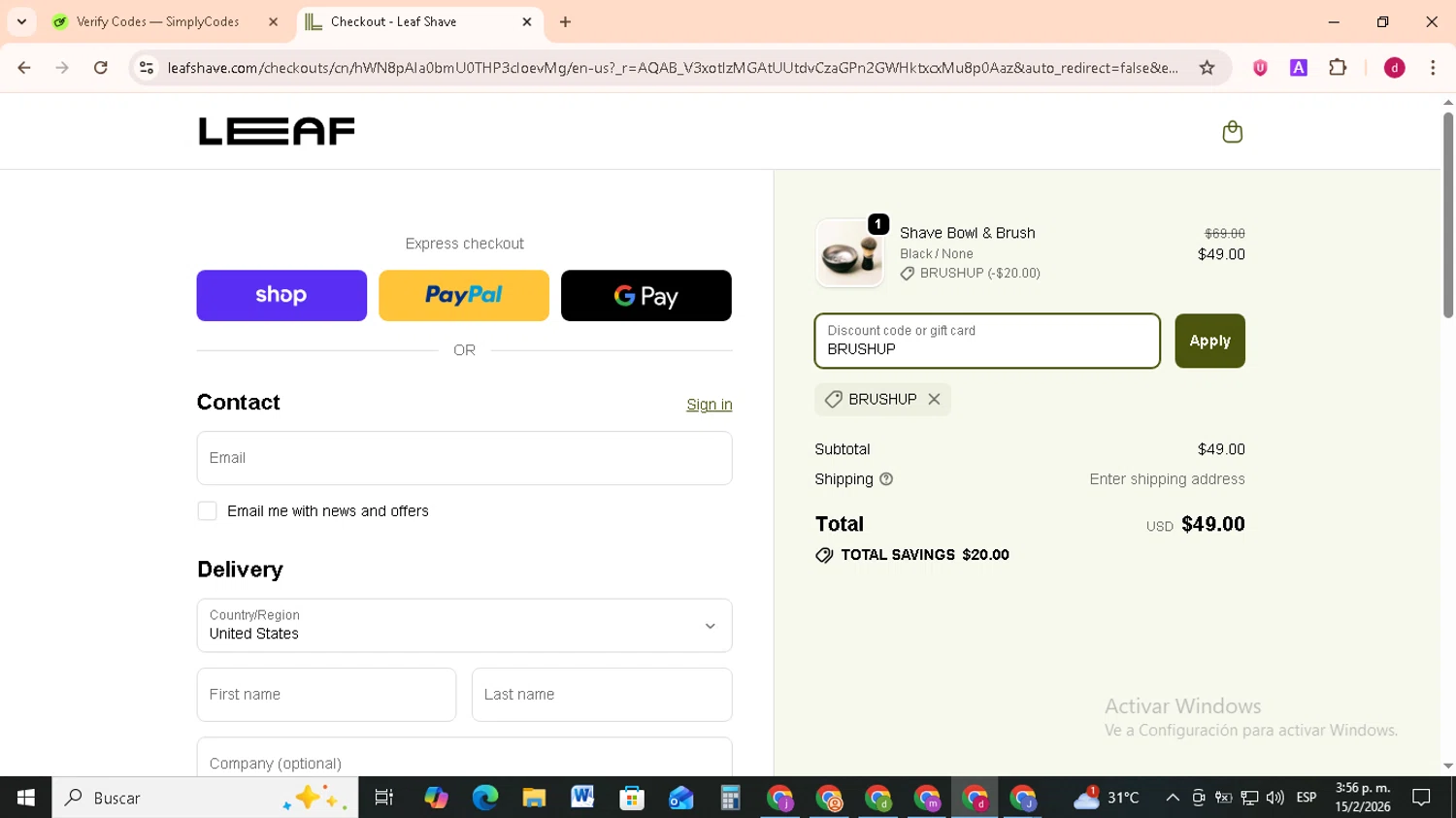Go back to the previous page
Screen dimensions: 1456x818
(24, 68)
